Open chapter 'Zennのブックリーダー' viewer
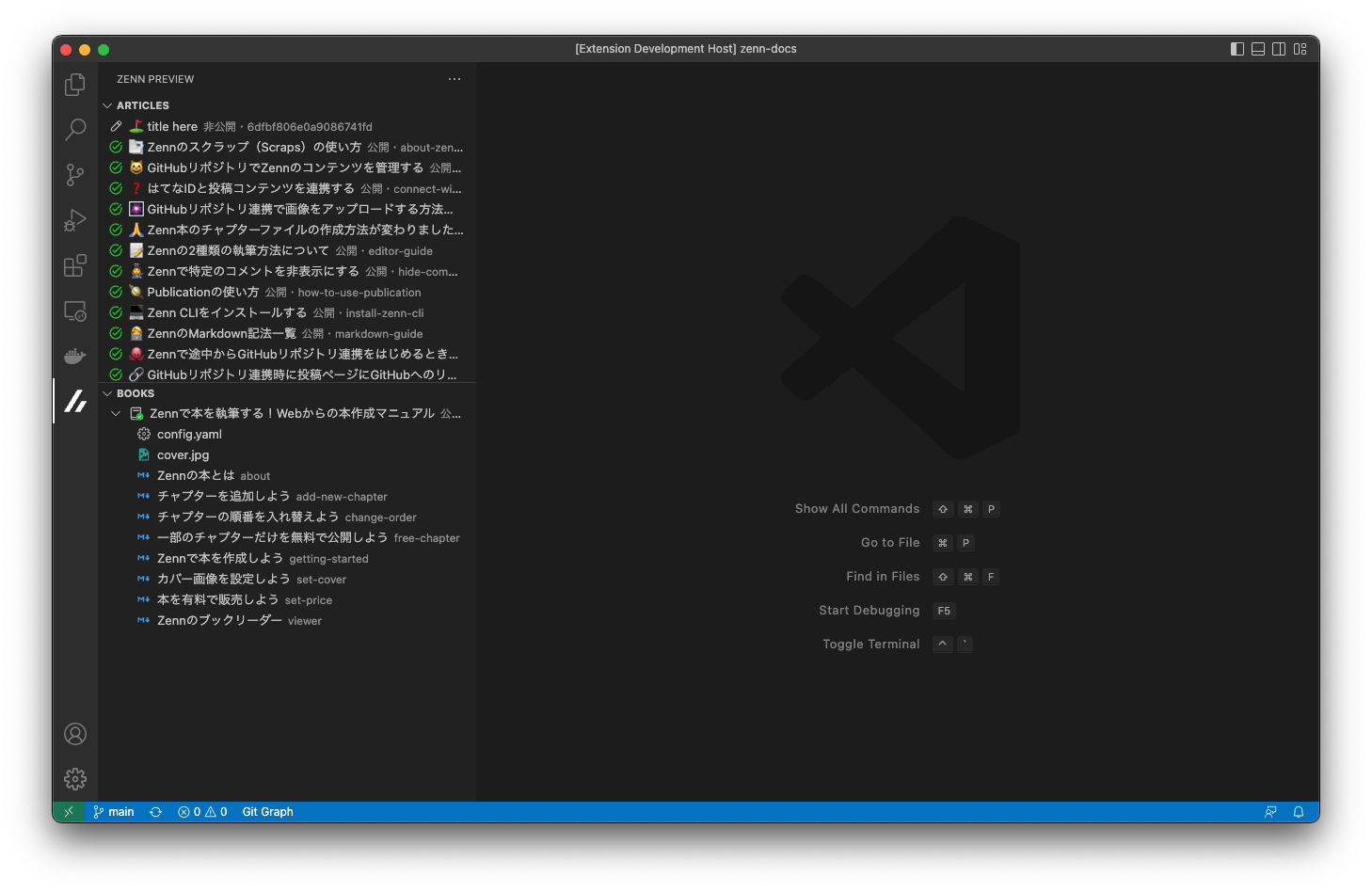 (287, 620)
